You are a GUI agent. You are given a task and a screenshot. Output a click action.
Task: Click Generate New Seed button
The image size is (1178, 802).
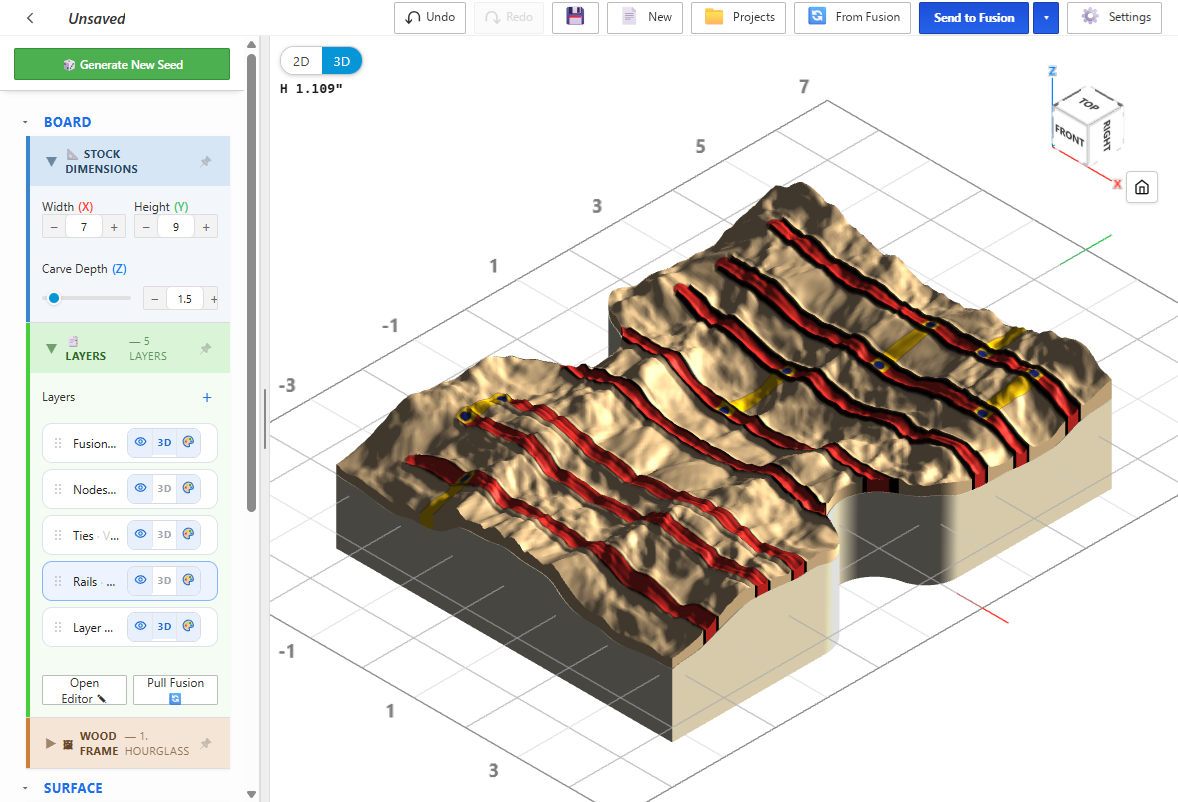pos(122,65)
